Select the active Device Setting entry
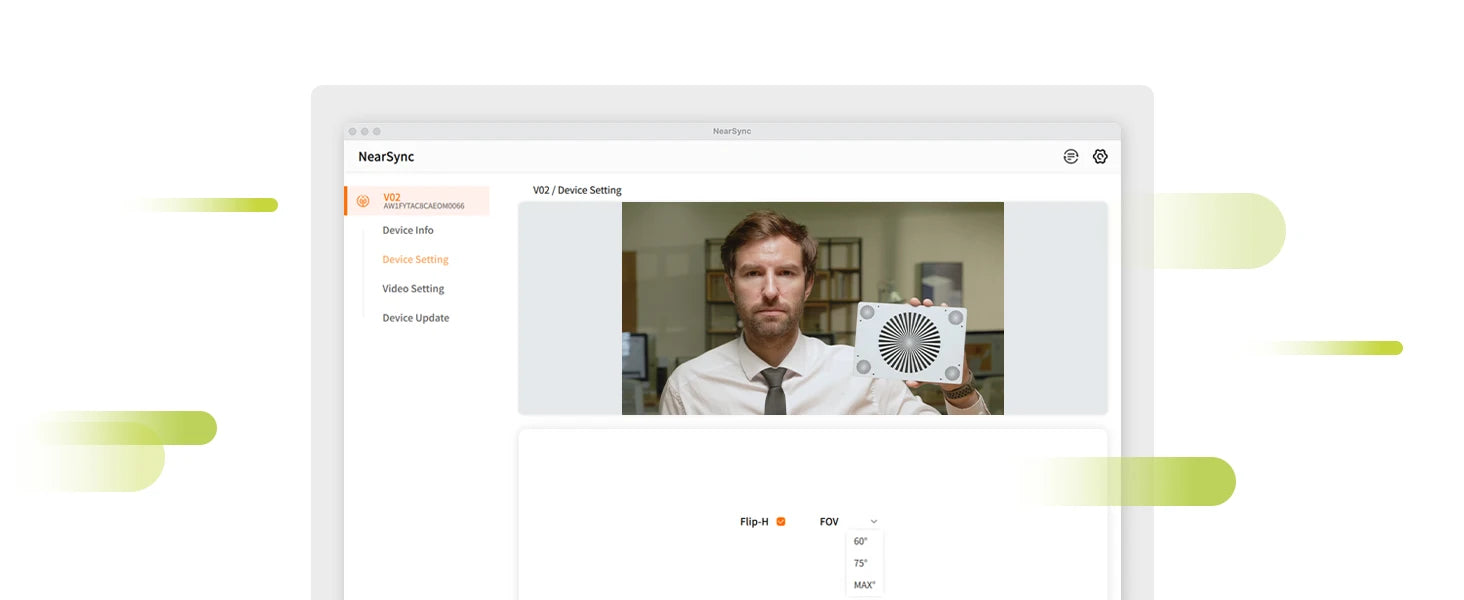Viewport: 1464px width, 600px height. point(414,259)
